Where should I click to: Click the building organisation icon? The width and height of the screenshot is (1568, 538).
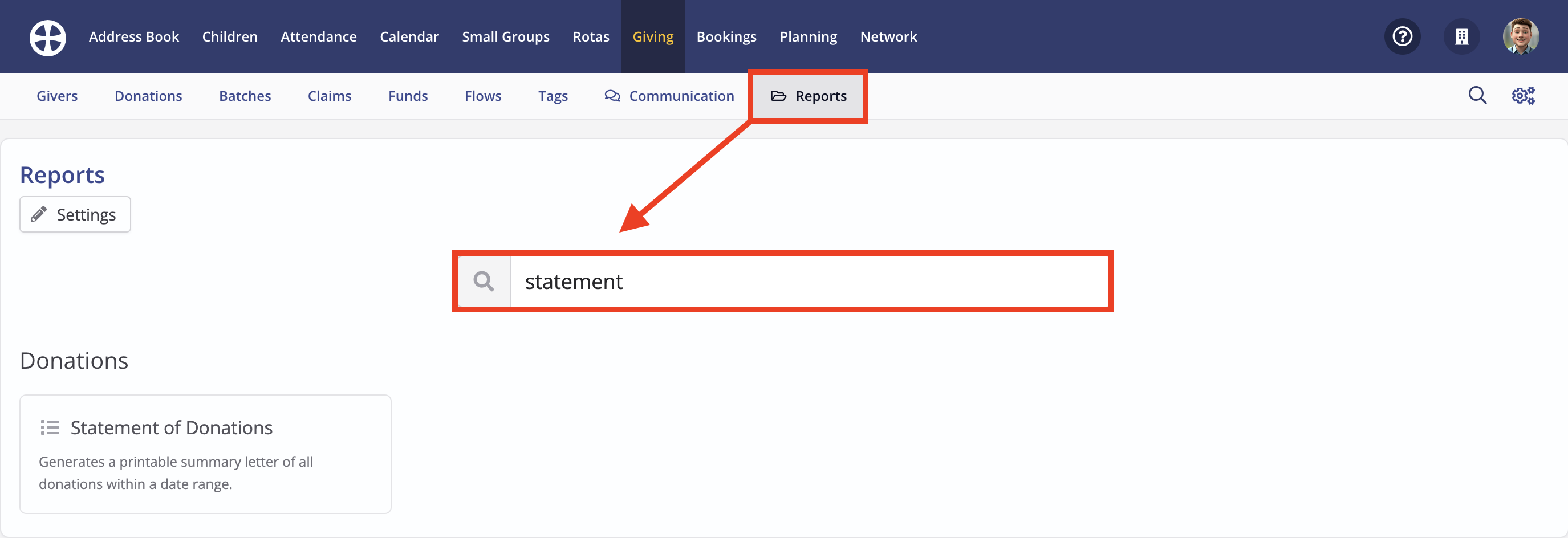pos(1461,36)
